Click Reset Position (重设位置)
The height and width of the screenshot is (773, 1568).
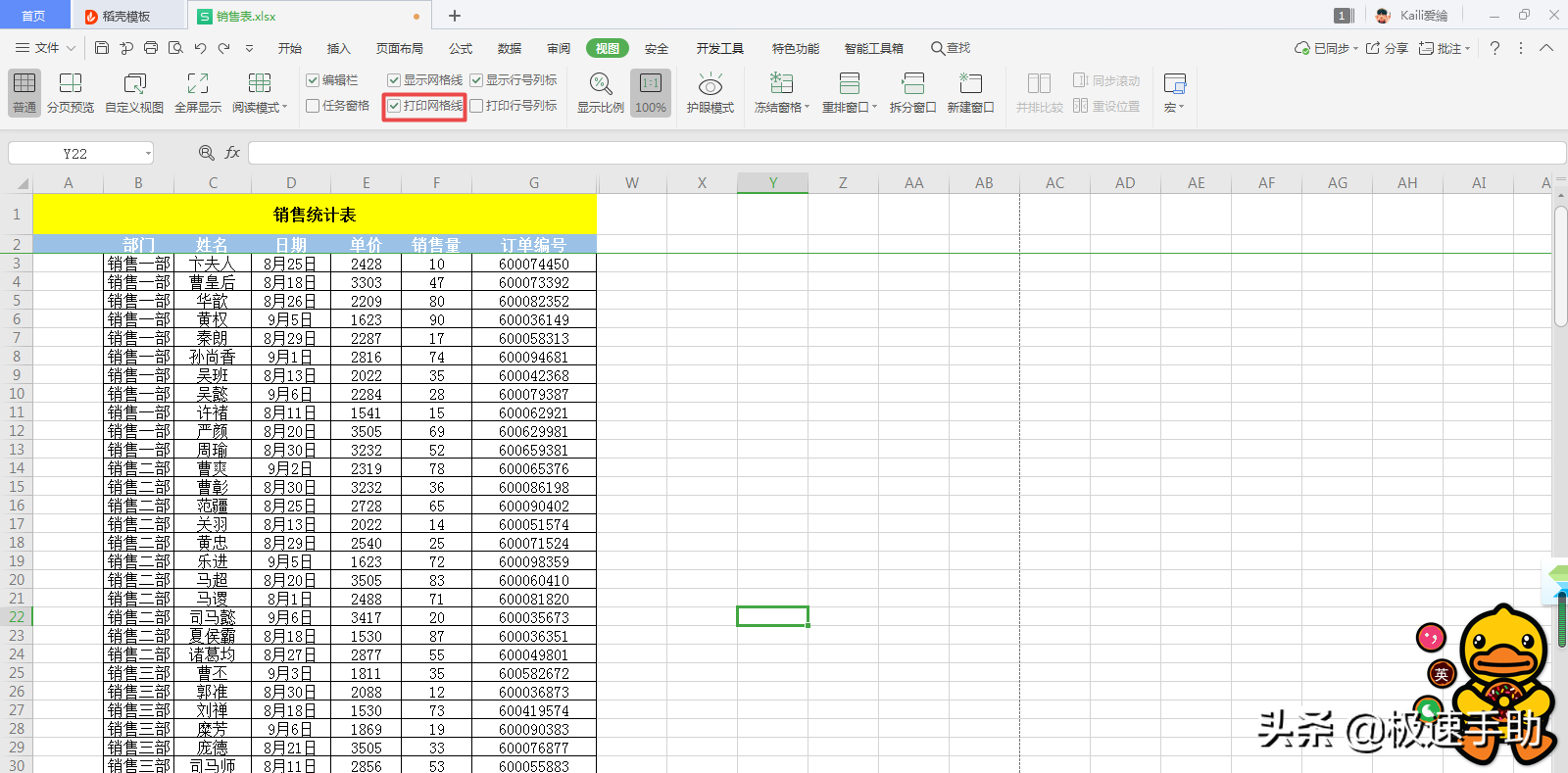(x=1106, y=106)
